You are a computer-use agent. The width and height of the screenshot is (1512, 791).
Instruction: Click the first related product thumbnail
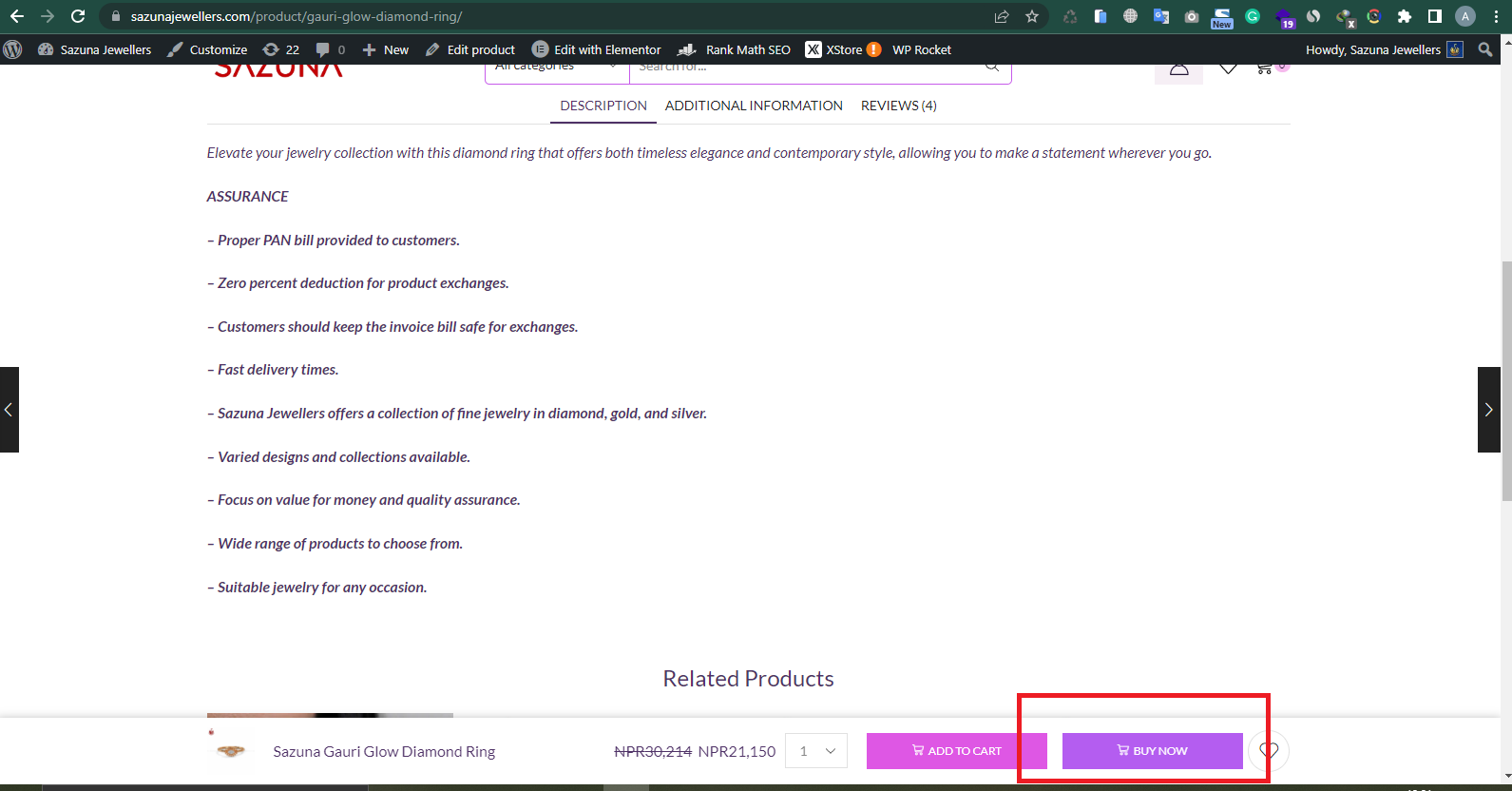coord(330,715)
